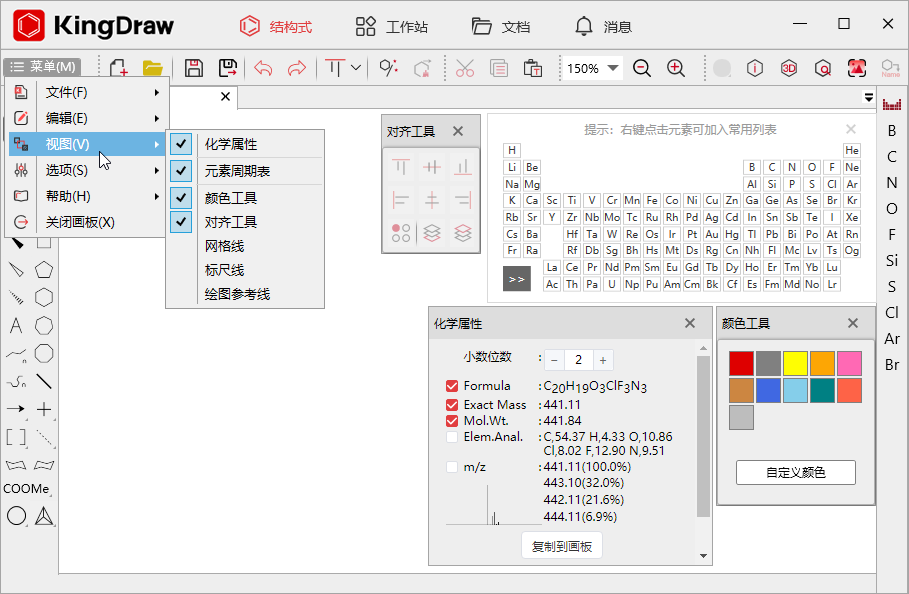Select the red color swatch

(x=740, y=362)
